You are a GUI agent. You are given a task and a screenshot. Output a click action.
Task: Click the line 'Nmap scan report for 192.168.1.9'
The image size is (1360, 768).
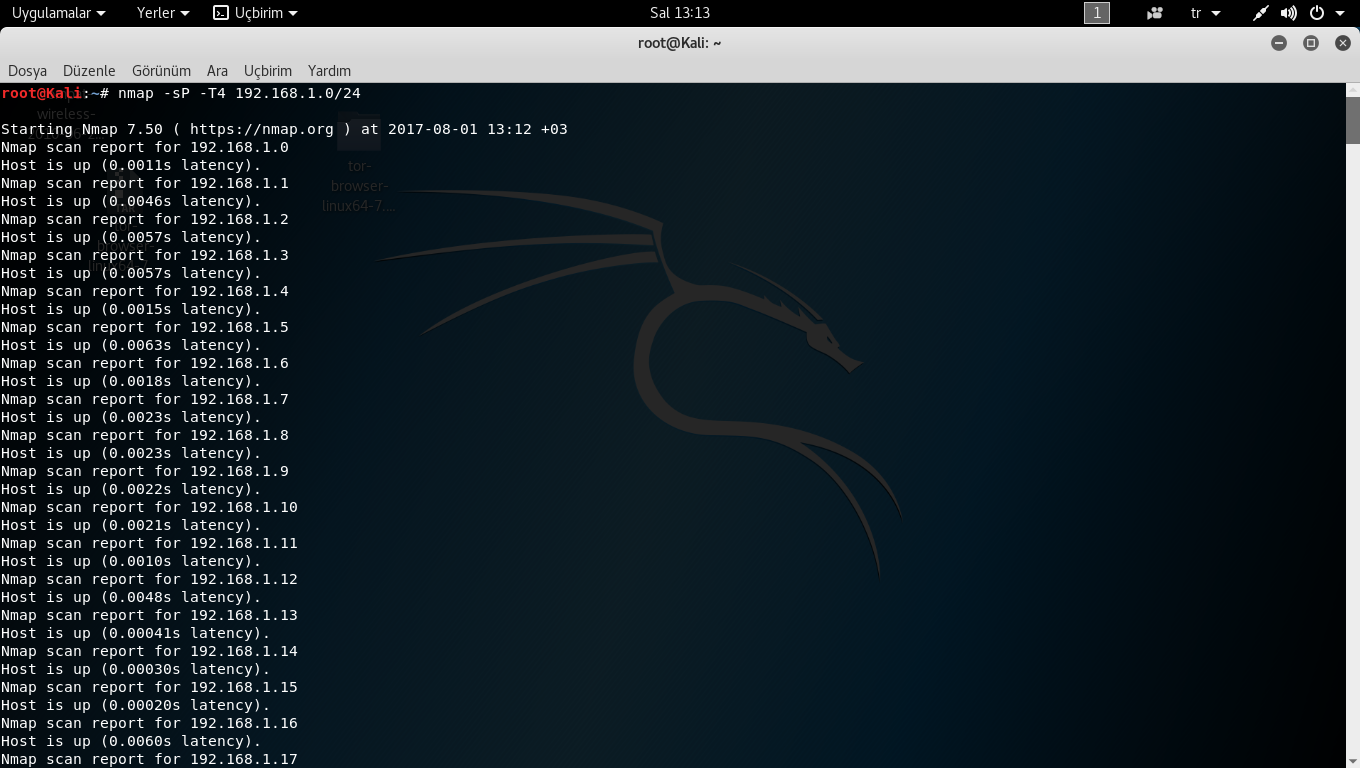(x=145, y=471)
